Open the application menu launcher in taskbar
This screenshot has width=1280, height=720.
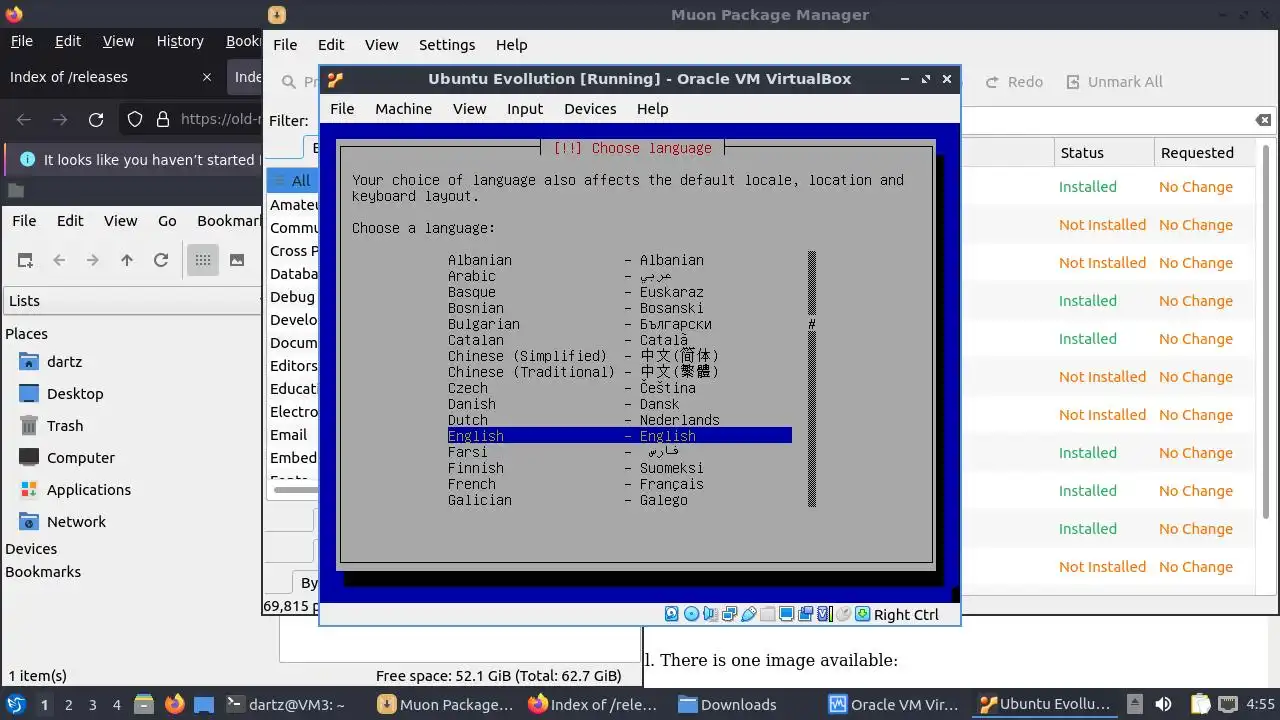point(16,704)
